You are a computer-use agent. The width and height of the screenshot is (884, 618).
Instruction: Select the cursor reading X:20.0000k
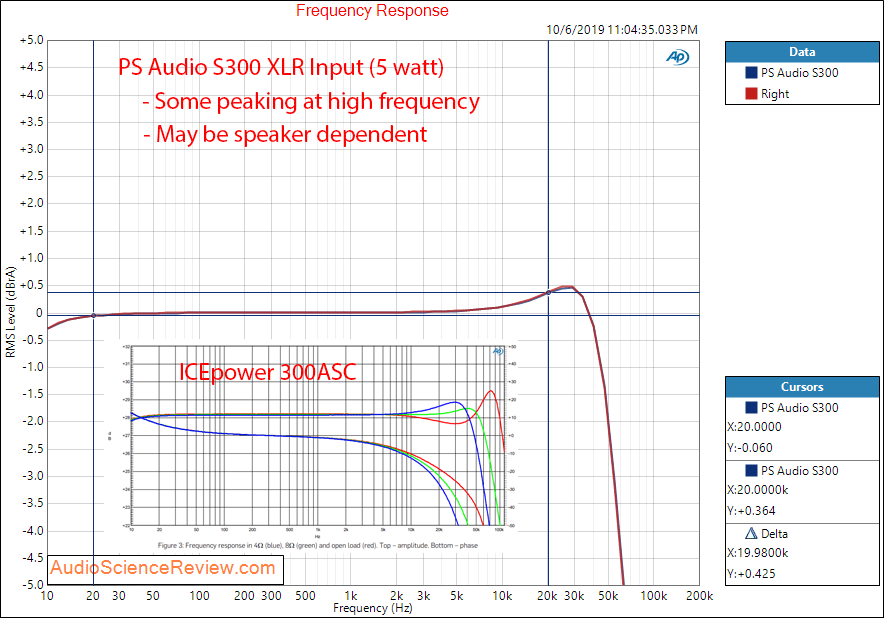758,490
